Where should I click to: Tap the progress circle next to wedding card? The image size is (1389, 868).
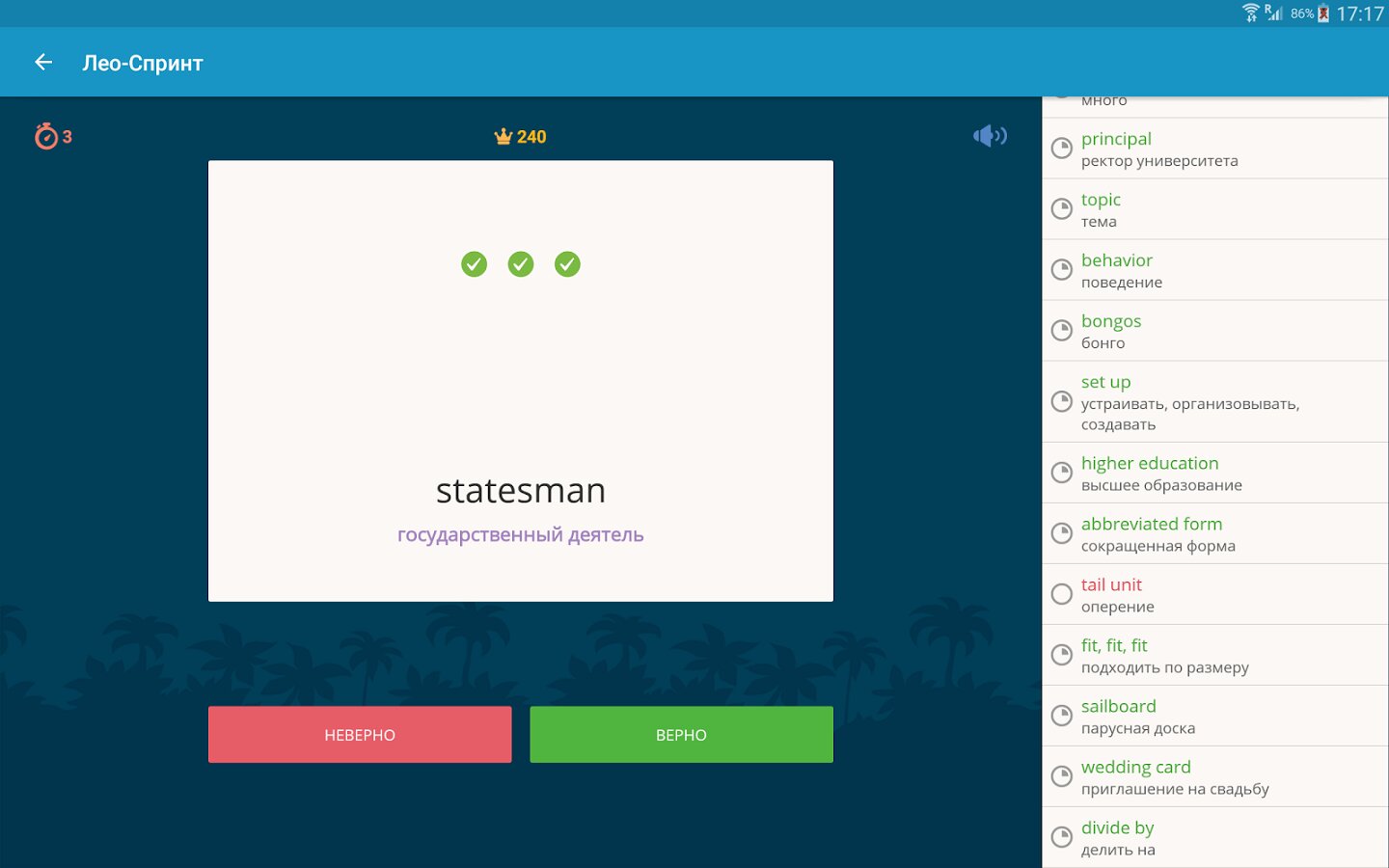(x=1061, y=776)
